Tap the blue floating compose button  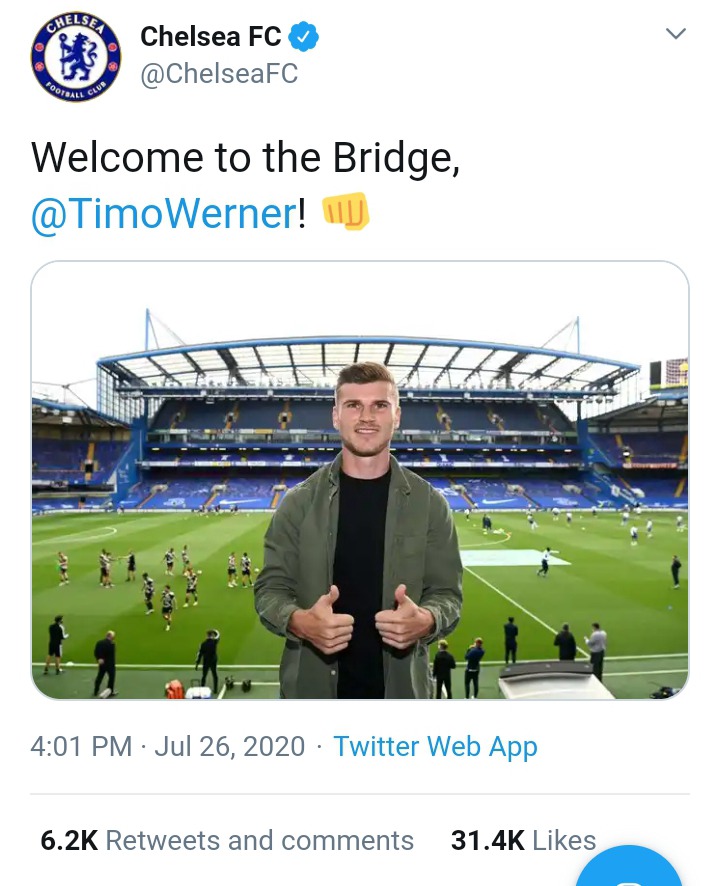tap(630, 870)
